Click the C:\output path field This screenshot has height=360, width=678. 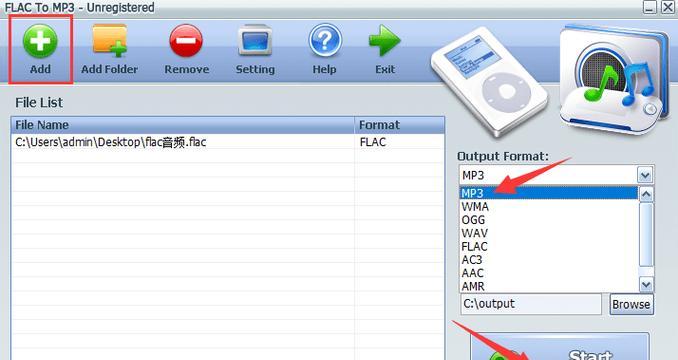click(531, 304)
